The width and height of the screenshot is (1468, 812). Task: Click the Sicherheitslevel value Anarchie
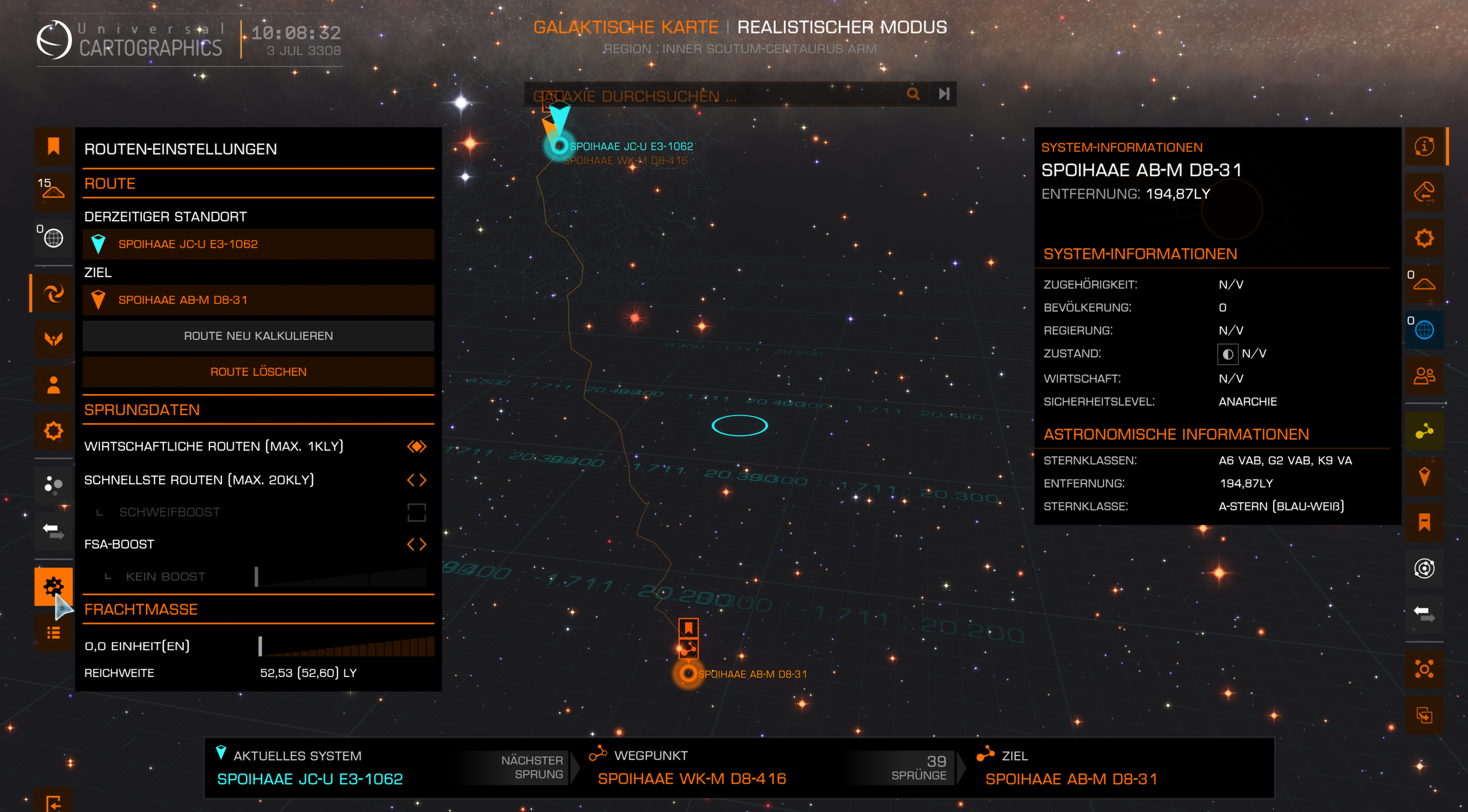(x=1247, y=401)
